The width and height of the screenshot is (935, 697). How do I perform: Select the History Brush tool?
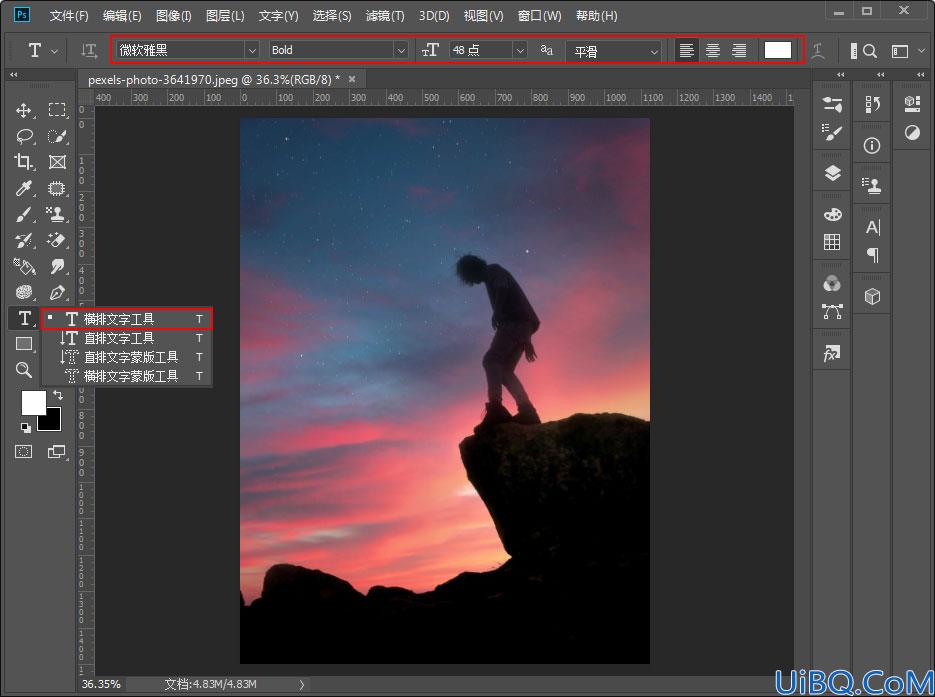(x=24, y=240)
